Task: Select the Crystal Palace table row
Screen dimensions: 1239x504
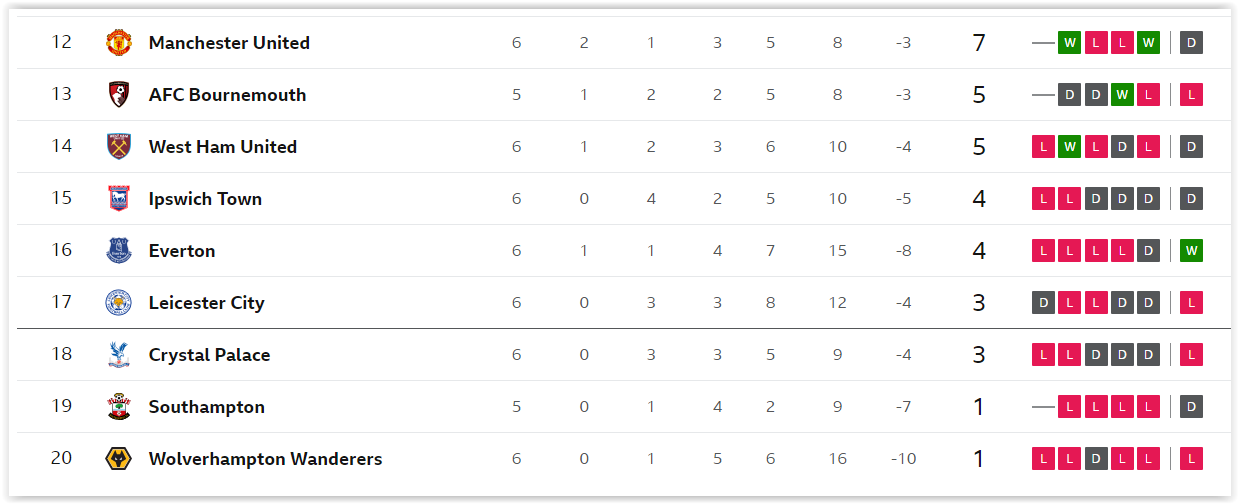Action: [x=624, y=355]
